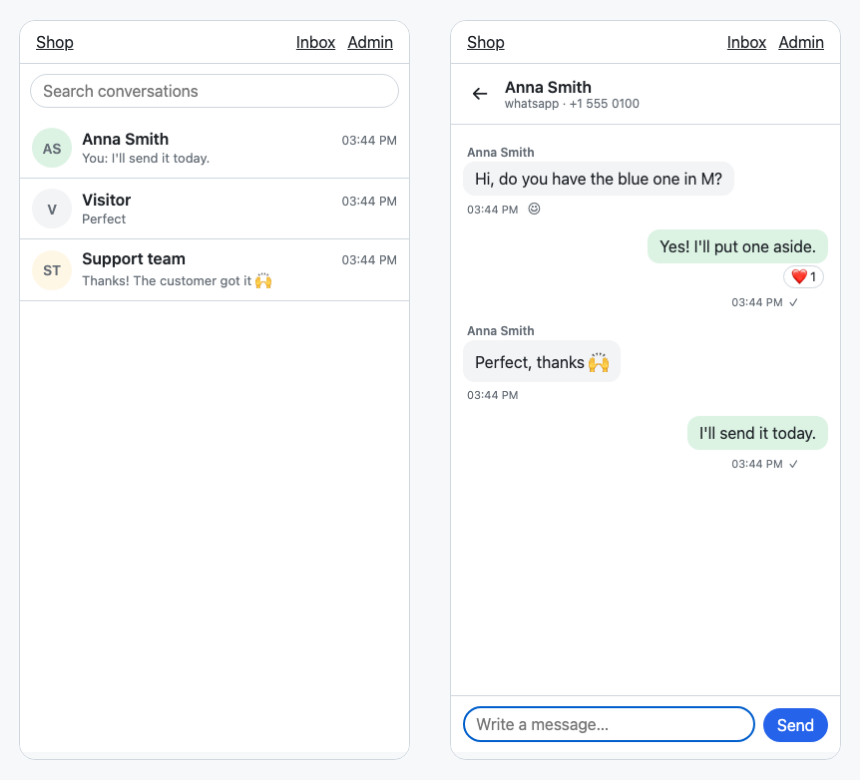The height and width of the screenshot is (780, 860).
Task: Click Anna Smith name in chat header
Action: (x=548, y=87)
